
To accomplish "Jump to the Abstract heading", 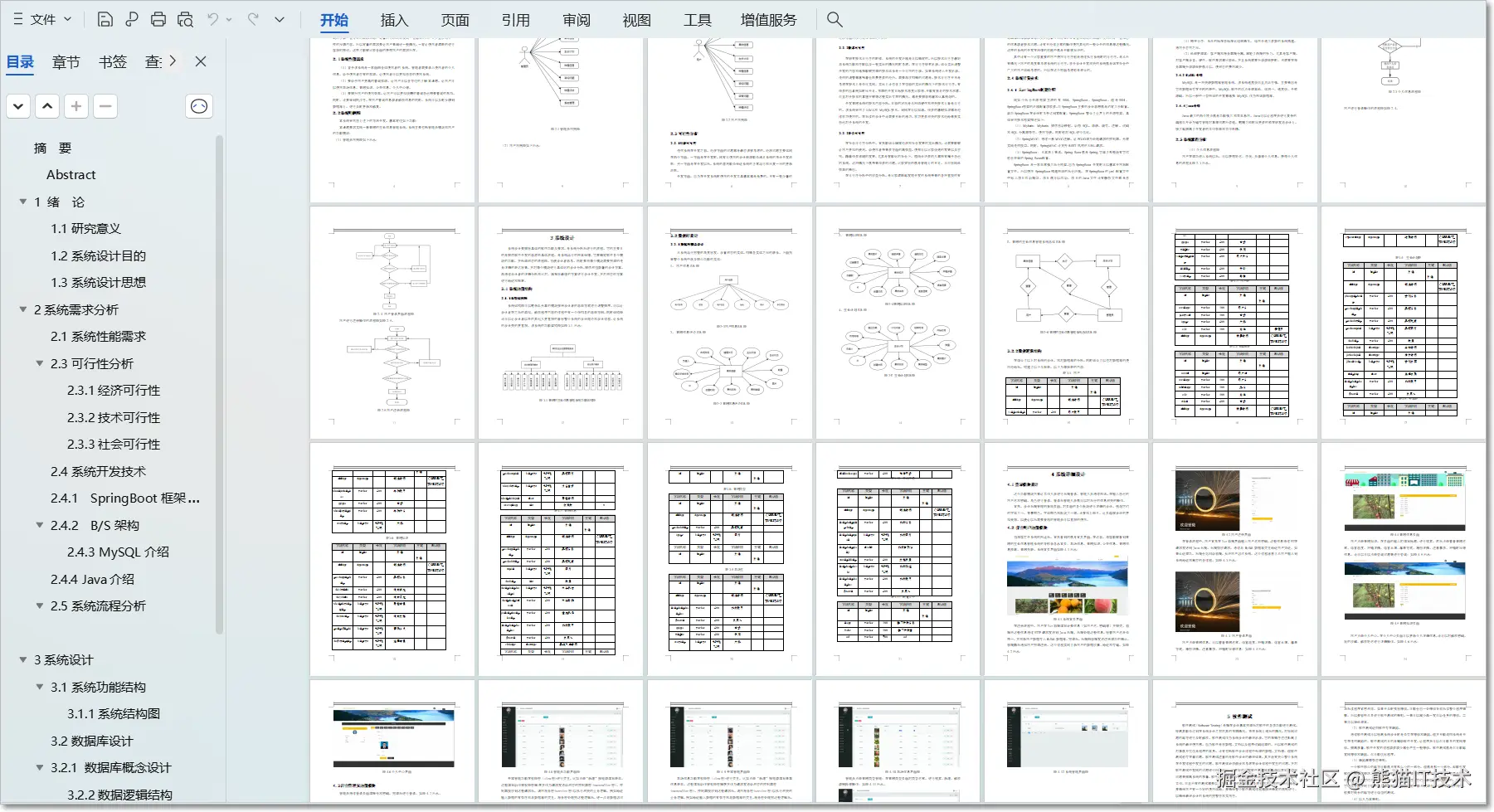I will pos(71,175).
